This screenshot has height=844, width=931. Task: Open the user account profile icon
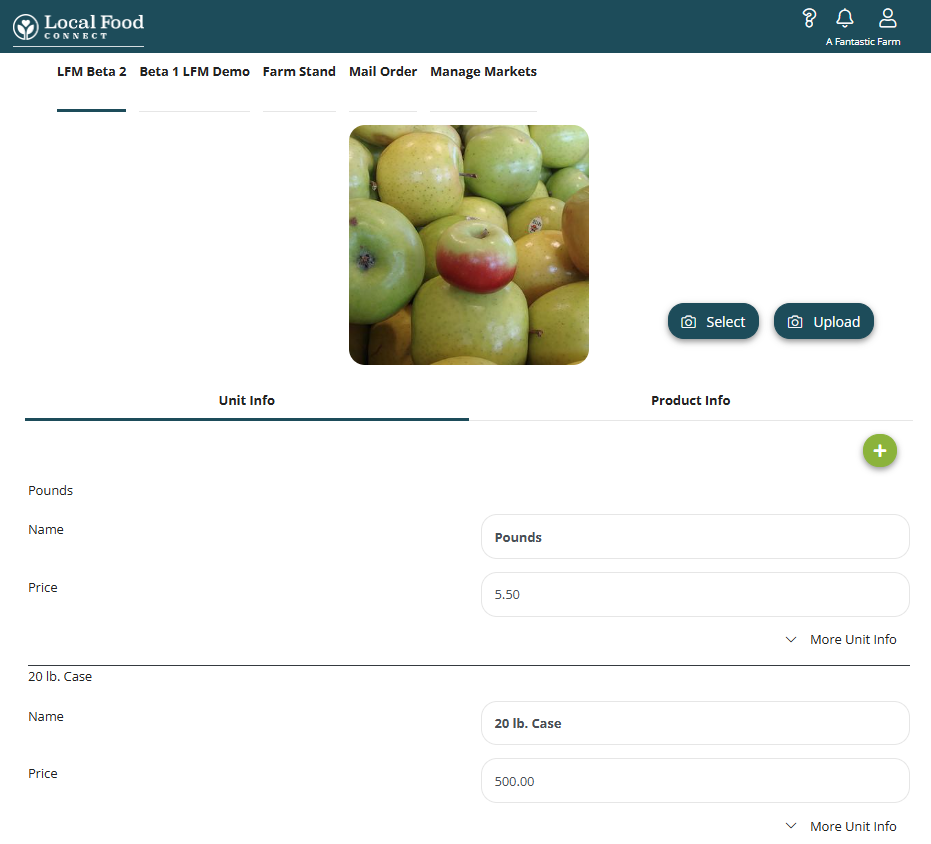pos(887,18)
